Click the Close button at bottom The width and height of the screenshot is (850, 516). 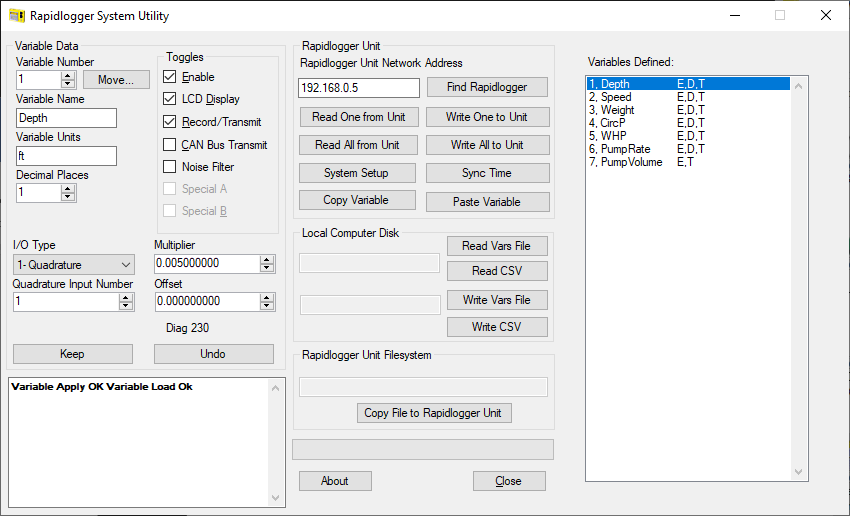click(x=509, y=481)
